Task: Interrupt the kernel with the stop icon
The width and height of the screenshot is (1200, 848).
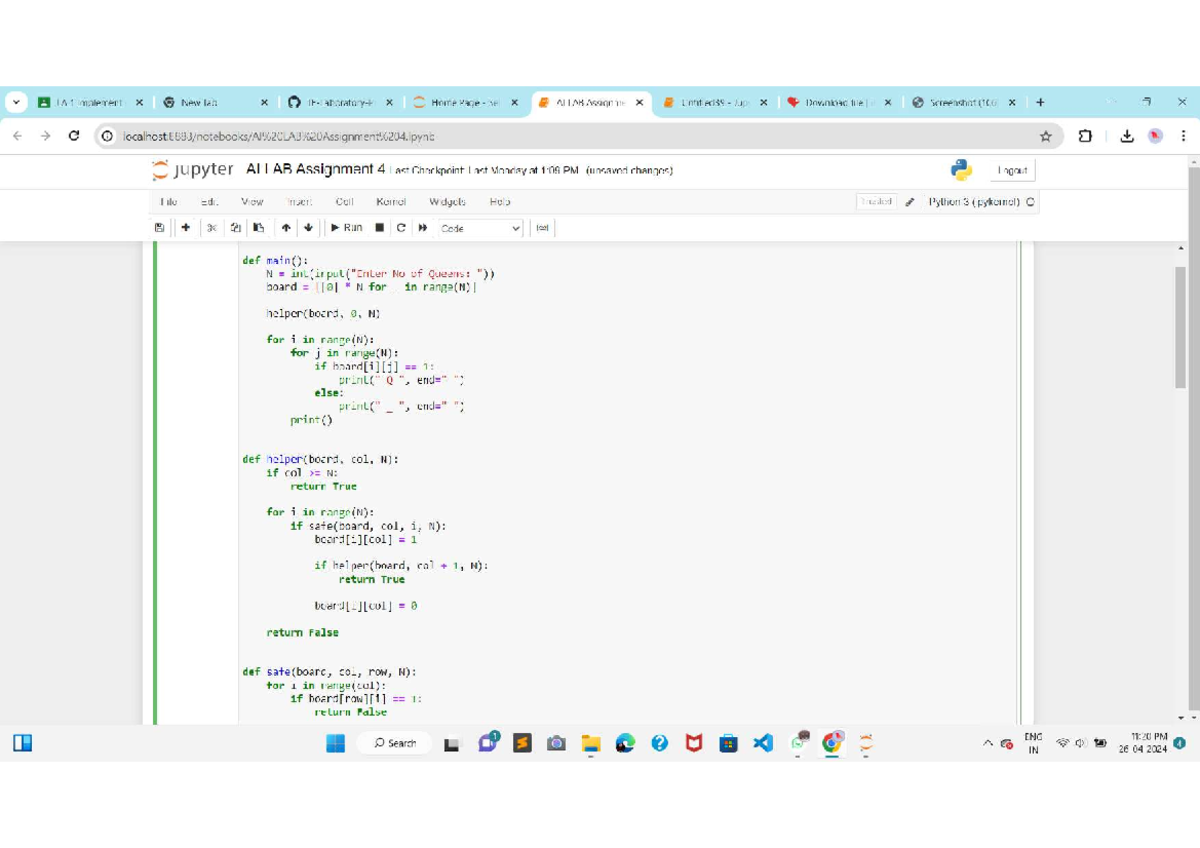Action: [x=380, y=228]
